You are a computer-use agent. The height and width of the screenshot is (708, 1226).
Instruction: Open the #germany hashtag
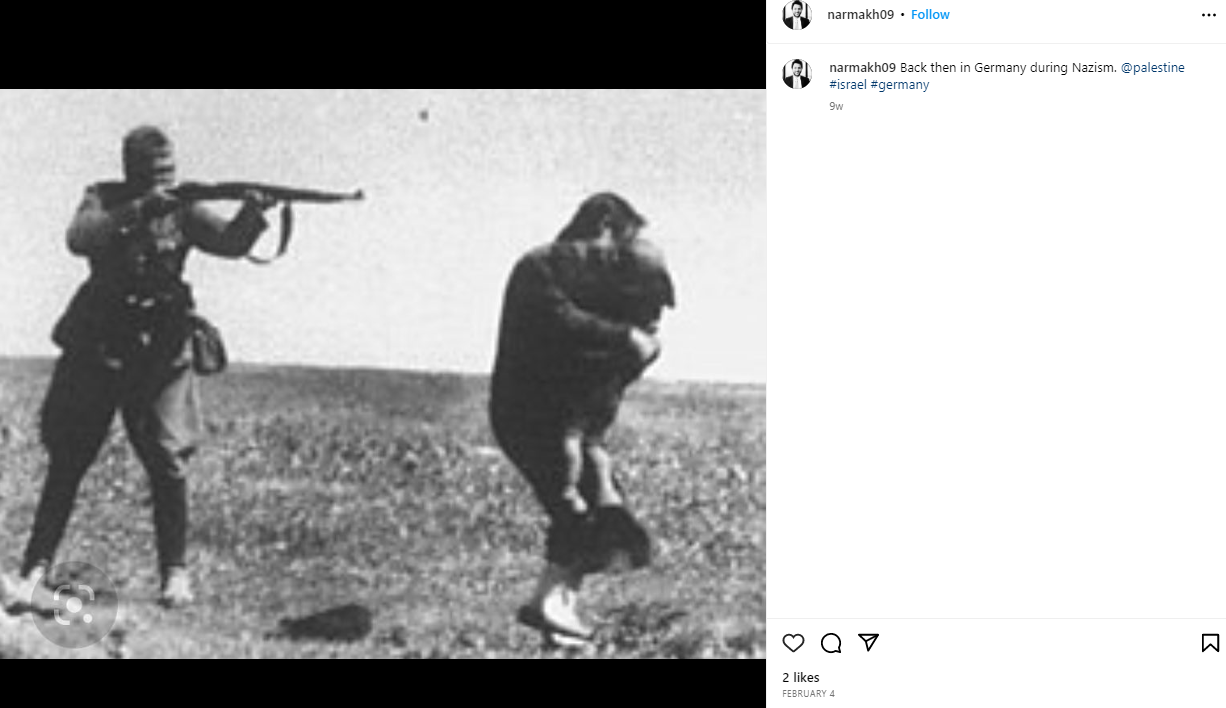900,85
